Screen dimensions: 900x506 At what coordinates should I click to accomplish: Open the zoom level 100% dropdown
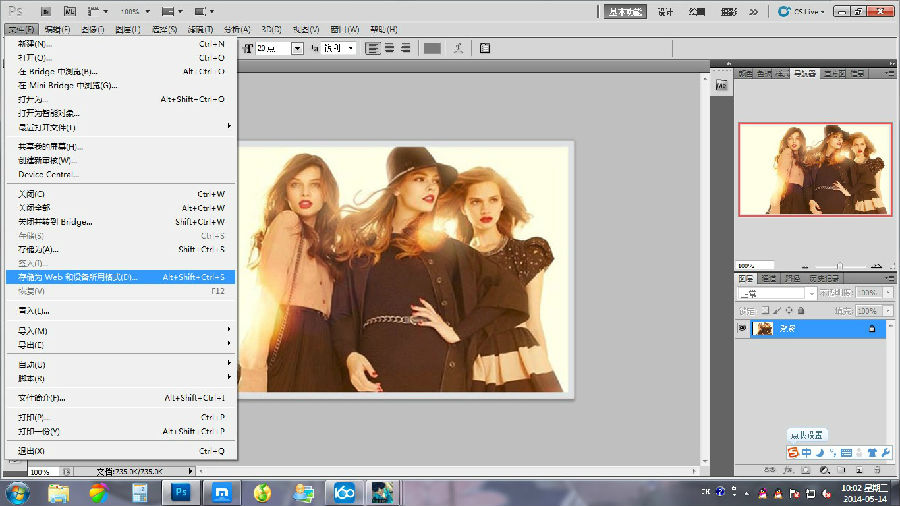tap(135, 11)
